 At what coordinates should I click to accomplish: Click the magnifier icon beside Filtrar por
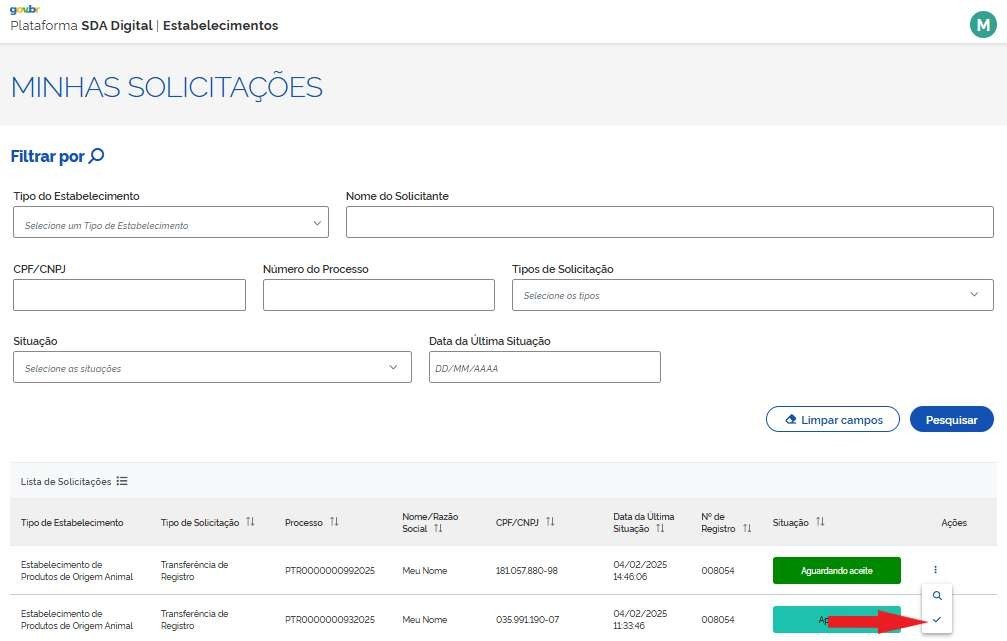(97, 156)
